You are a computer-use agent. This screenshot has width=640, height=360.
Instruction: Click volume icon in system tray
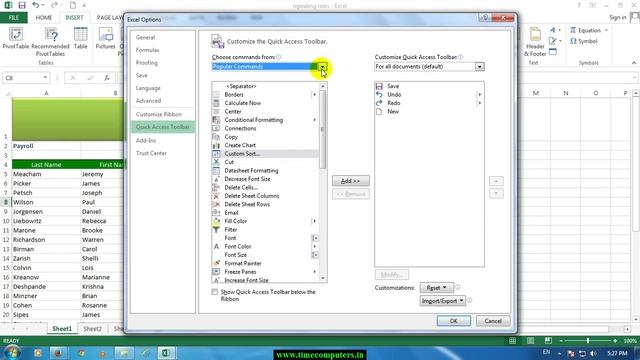tap(593, 353)
